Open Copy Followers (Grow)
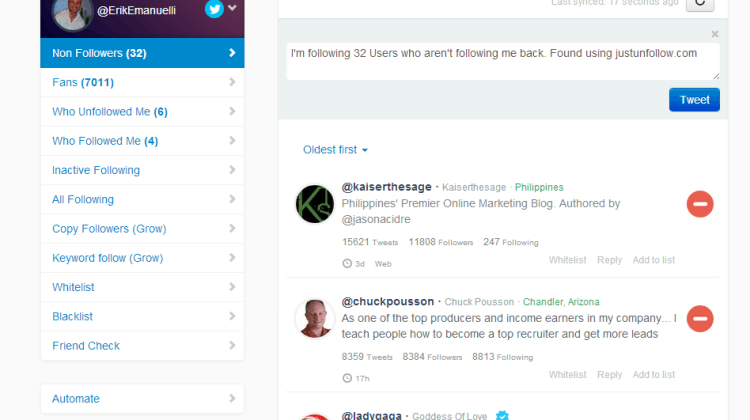Image resolution: width=750 pixels, height=420 pixels. point(142,229)
